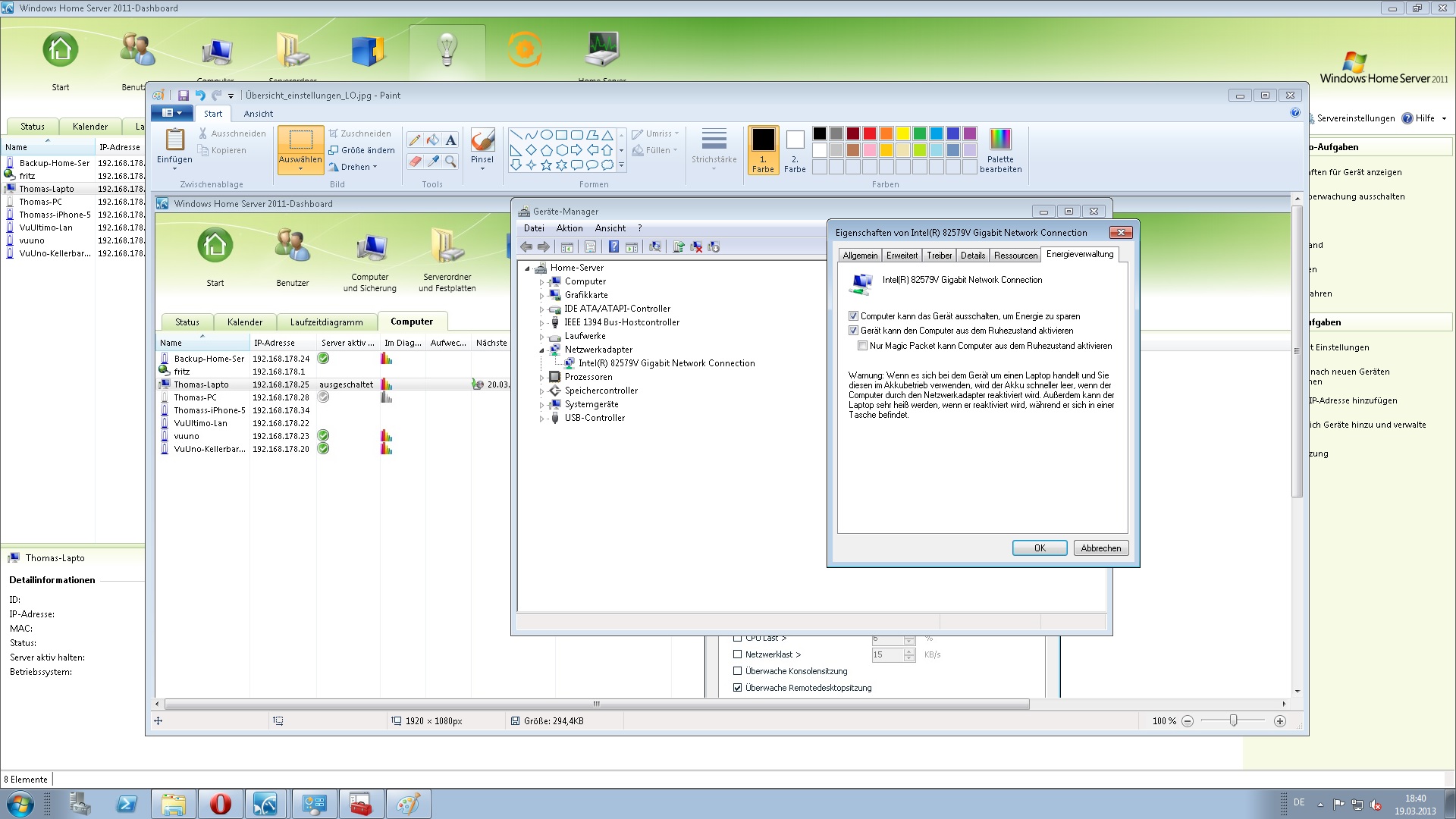The width and height of the screenshot is (1456, 819).
Task: Open the Auswählen dropdown arrow
Action: click(x=300, y=169)
